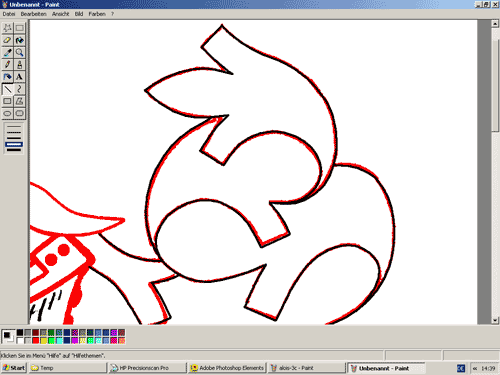The image size is (500, 375).
Task: Select the Pencil tool
Action: point(7,65)
